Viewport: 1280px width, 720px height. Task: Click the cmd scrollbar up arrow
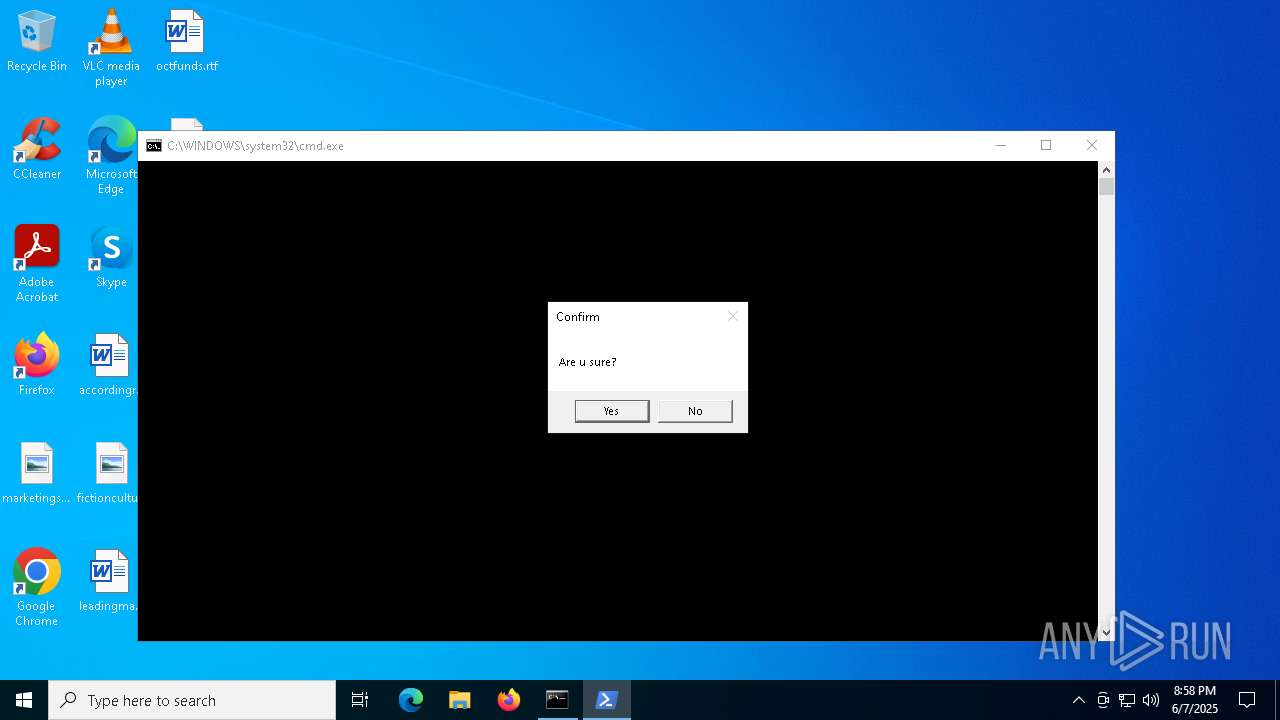(x=1106, y=170)
